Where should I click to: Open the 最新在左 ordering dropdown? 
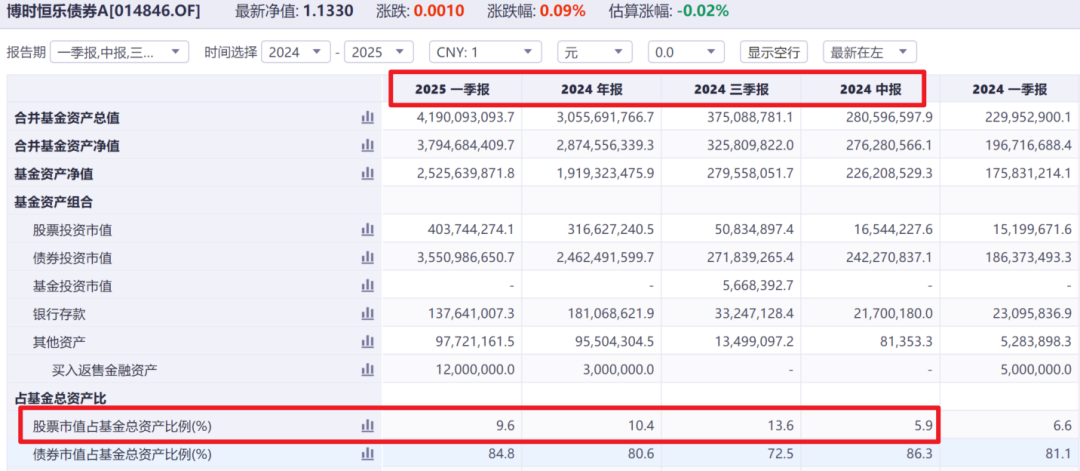(870, 52)
